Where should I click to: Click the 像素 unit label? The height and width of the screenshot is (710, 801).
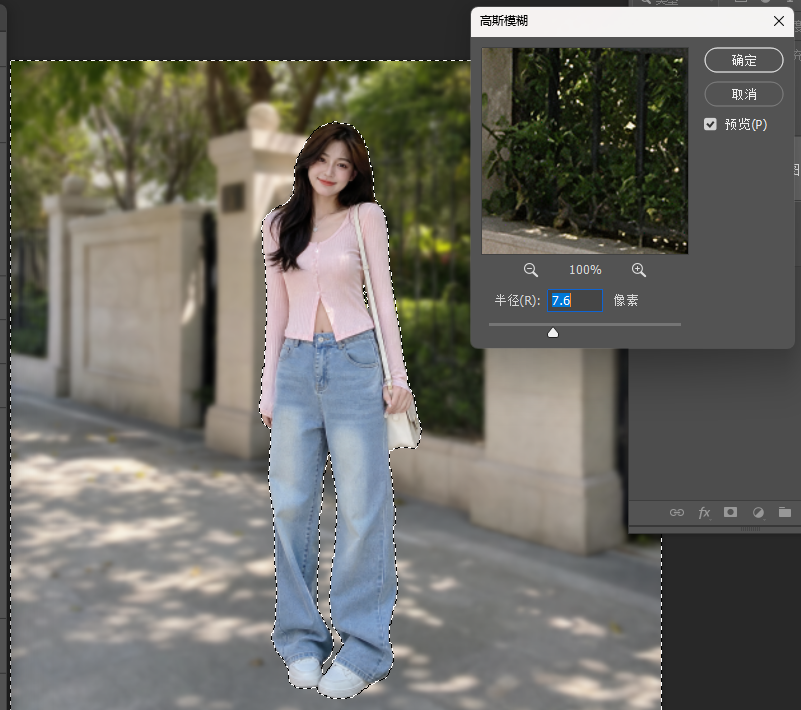click(626, 300)
